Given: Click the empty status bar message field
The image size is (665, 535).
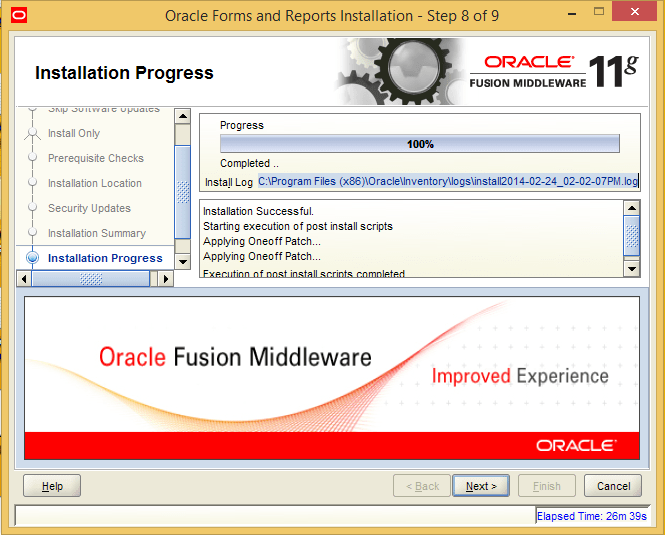Looking at the screenshot, I should click(275, 515).
